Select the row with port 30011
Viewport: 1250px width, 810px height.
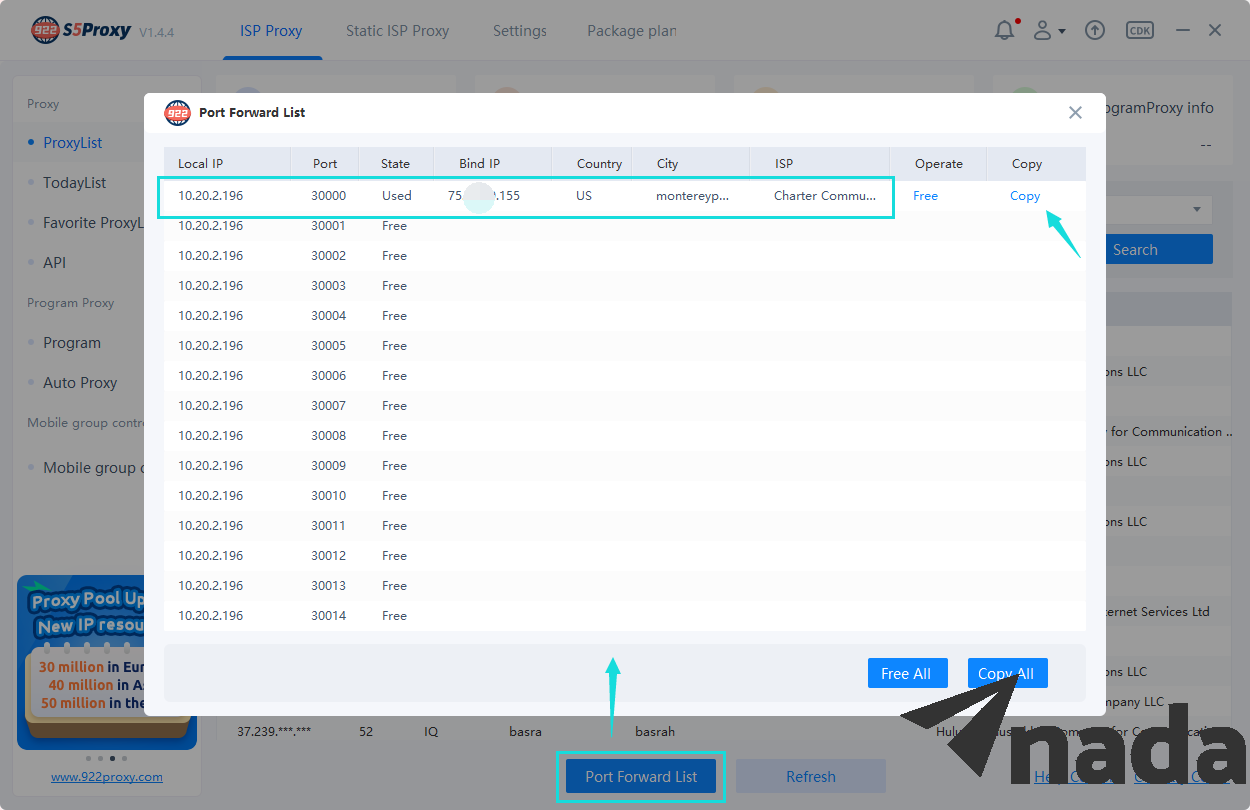[x=625, y=526]
